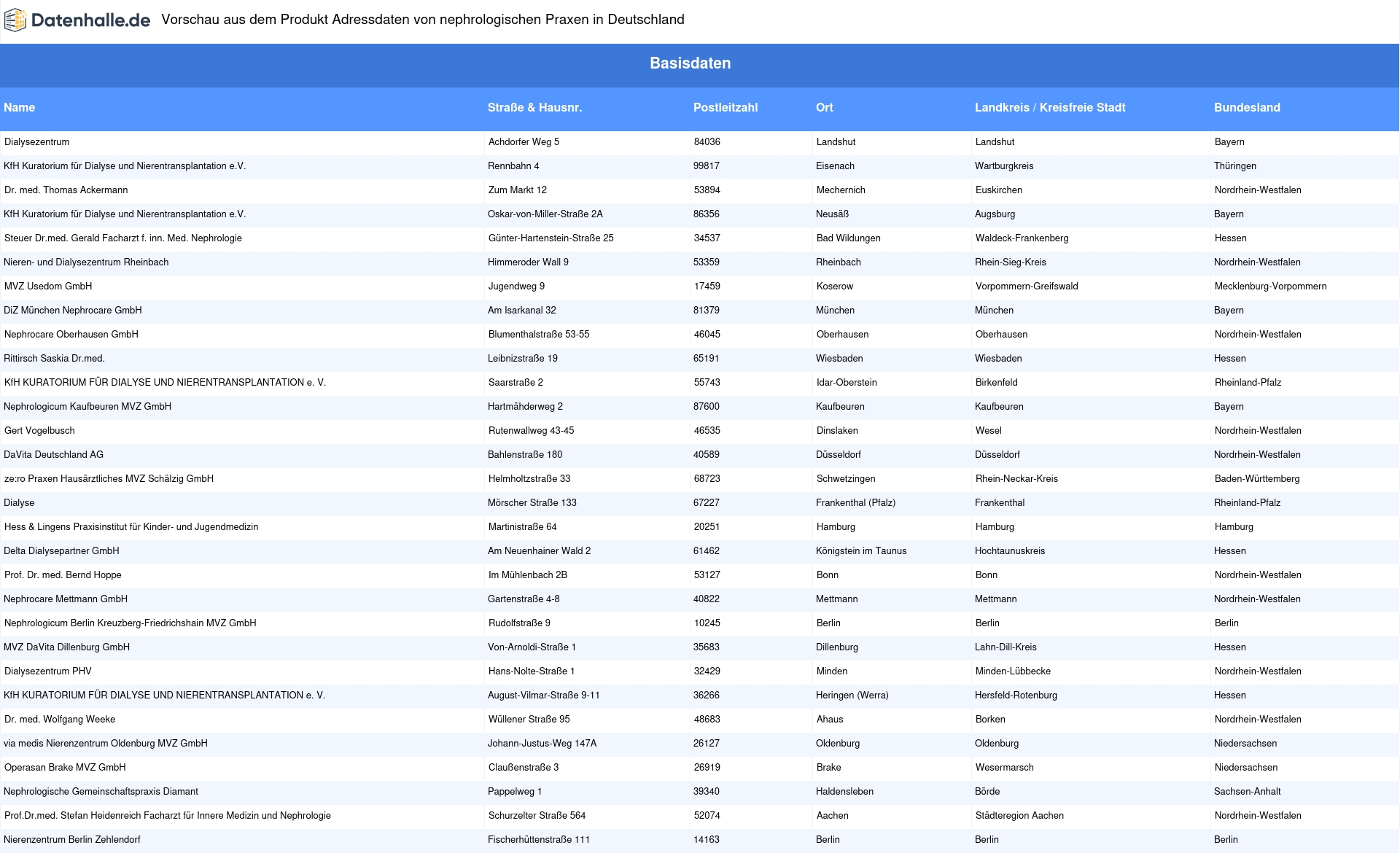Click the Vorpommern-Greifswald district cell
This screenshot has width=1400, height=853.
pyautogui.click(x=1027, y=287)
